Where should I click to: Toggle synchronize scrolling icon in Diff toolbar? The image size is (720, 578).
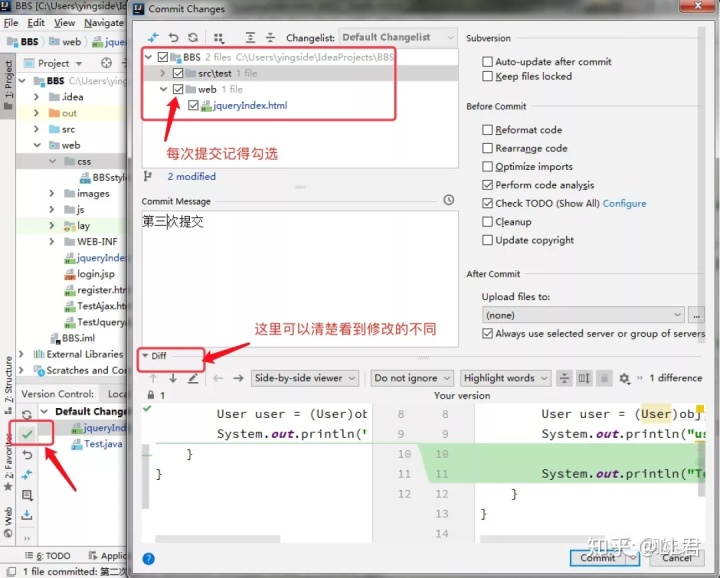point(584,378)
